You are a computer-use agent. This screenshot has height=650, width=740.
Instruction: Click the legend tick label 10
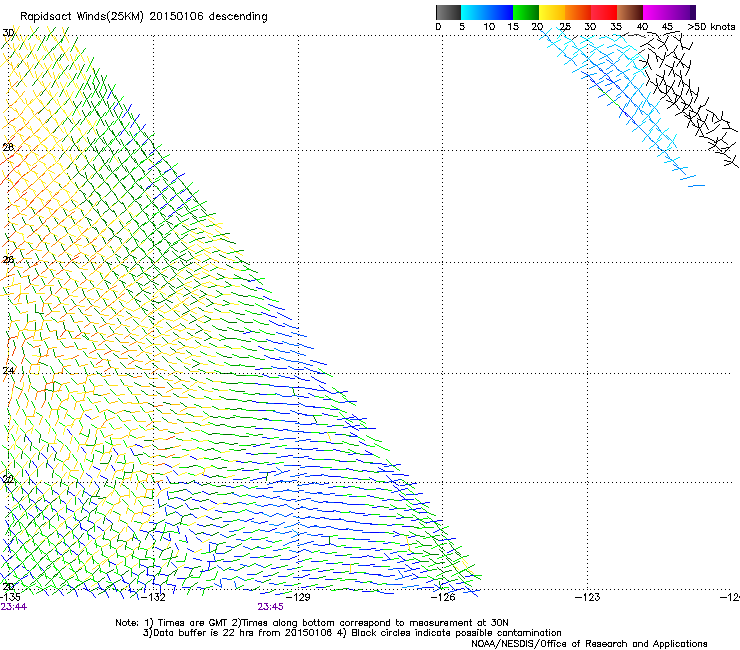[489, 27]
